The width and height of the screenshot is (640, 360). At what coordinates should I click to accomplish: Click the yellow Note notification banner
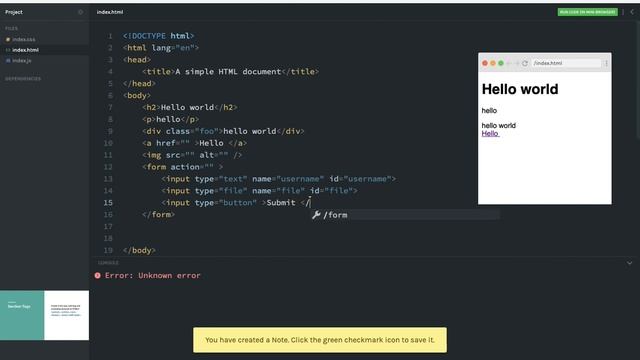pyautogui.click(x=320, y=340)
